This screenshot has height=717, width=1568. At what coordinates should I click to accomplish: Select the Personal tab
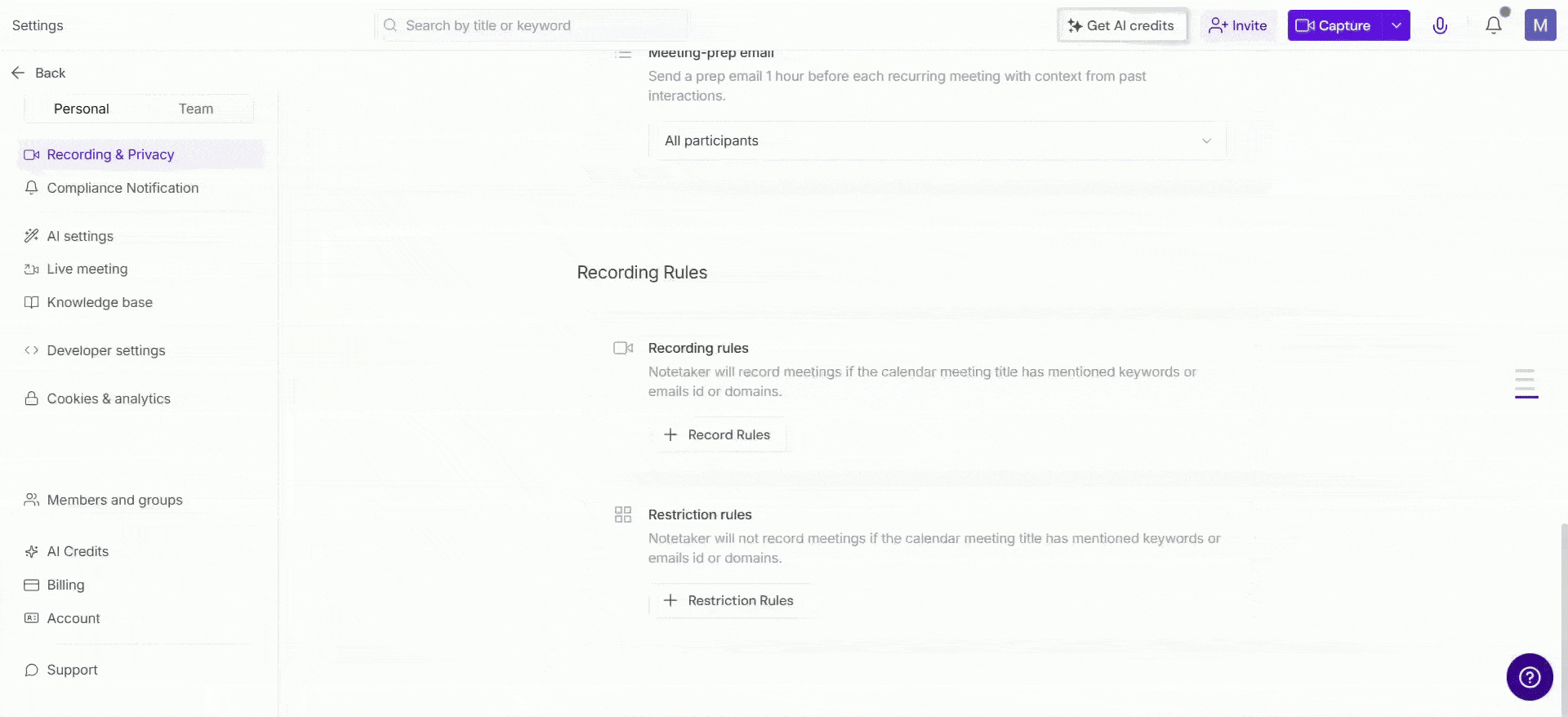81,108
